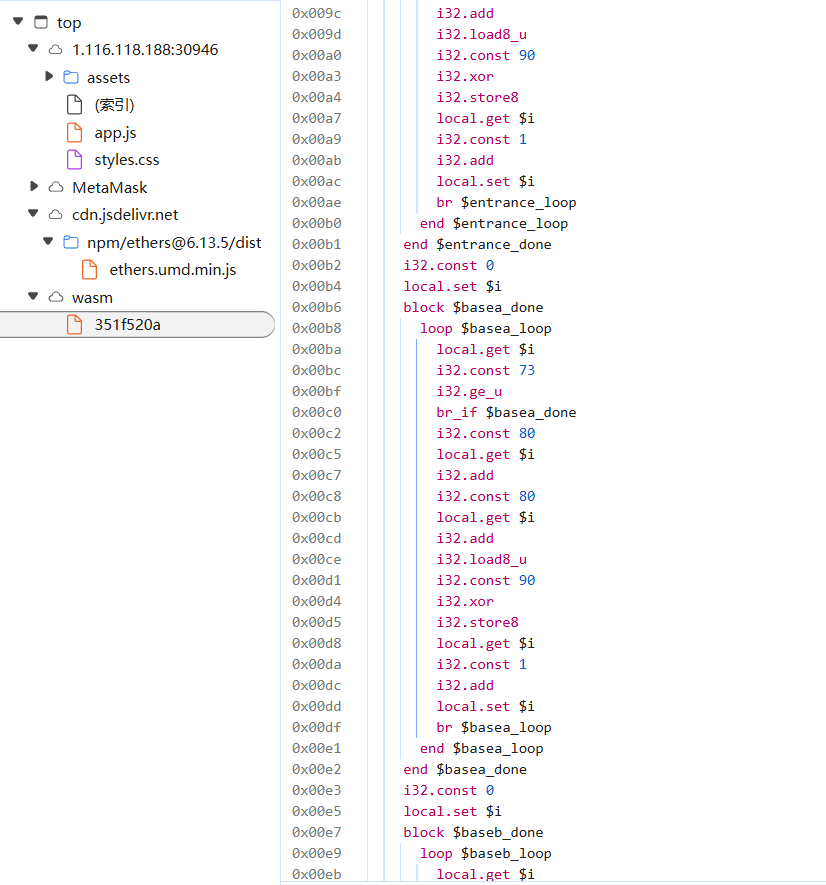The image size is (826, 885).
Task: Click the MetaMask cloud icon
Action: pyautogui.click(x=55, y=187)
